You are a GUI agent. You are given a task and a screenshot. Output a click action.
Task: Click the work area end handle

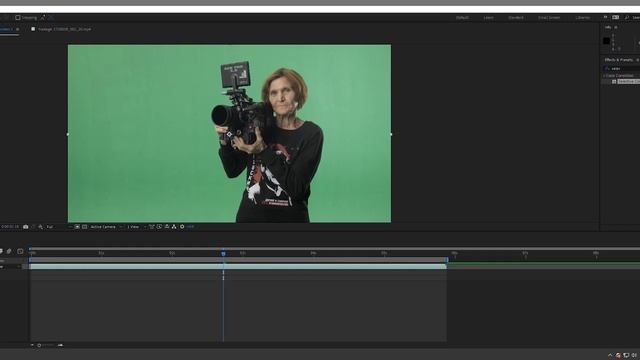(447, 260)
